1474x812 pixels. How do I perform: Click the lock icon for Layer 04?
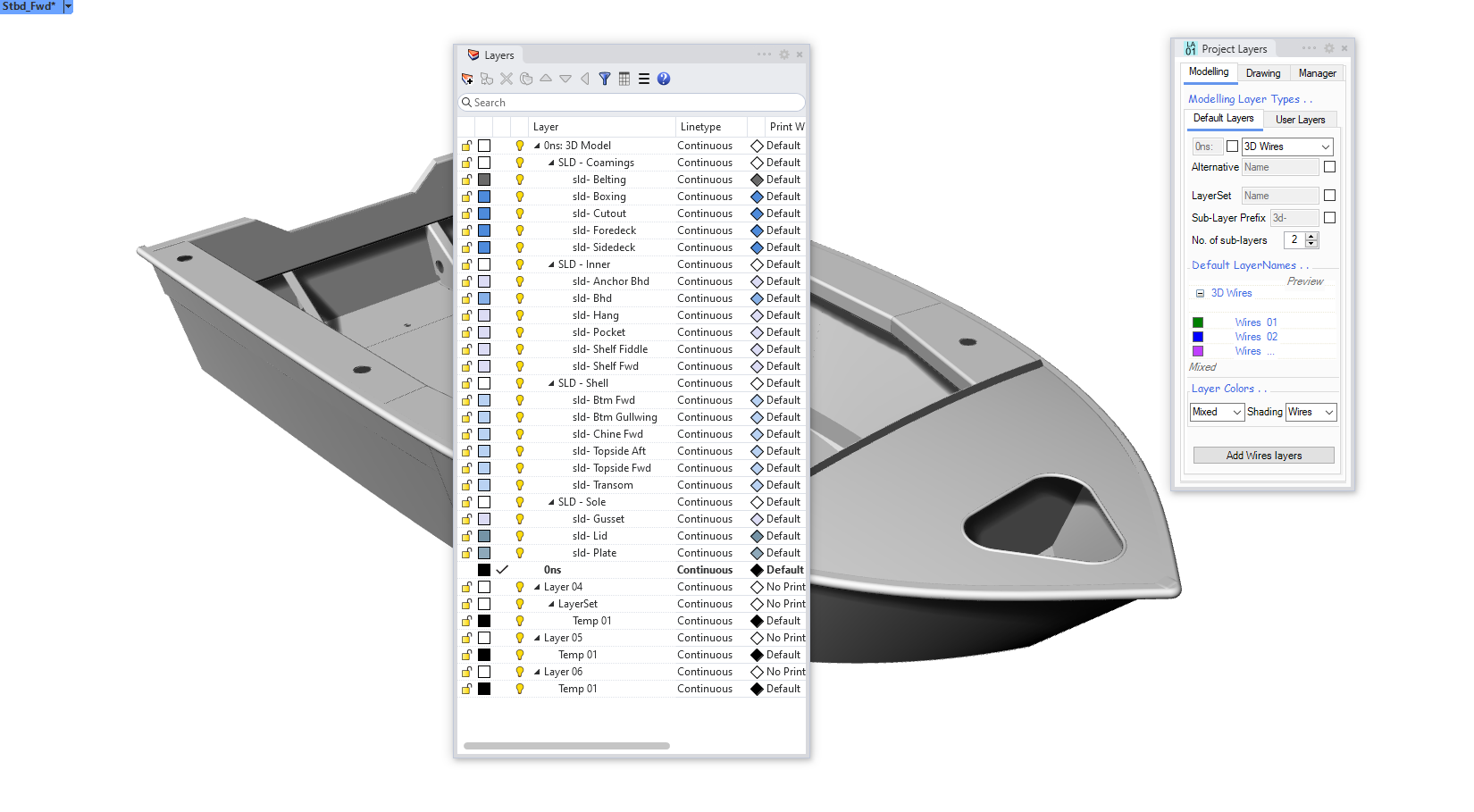(466, 587)
